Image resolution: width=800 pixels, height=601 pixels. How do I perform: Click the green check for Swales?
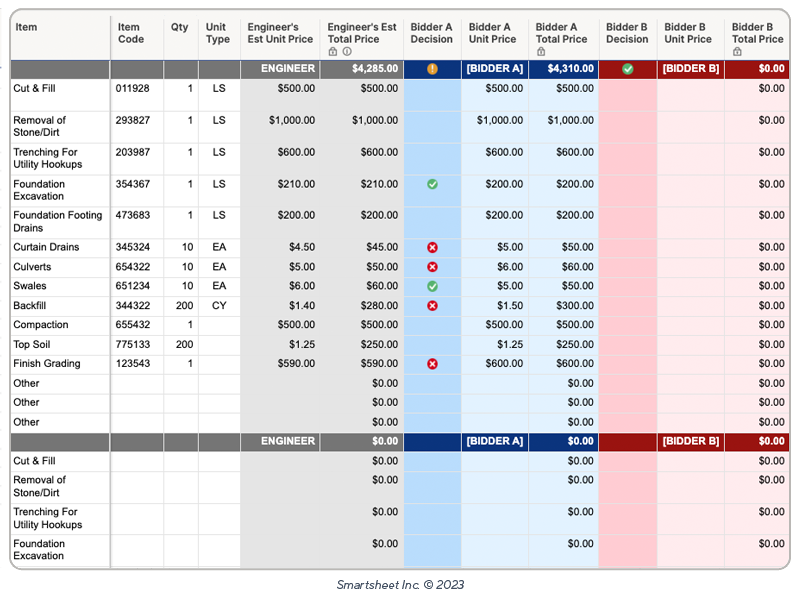(432, 286)
